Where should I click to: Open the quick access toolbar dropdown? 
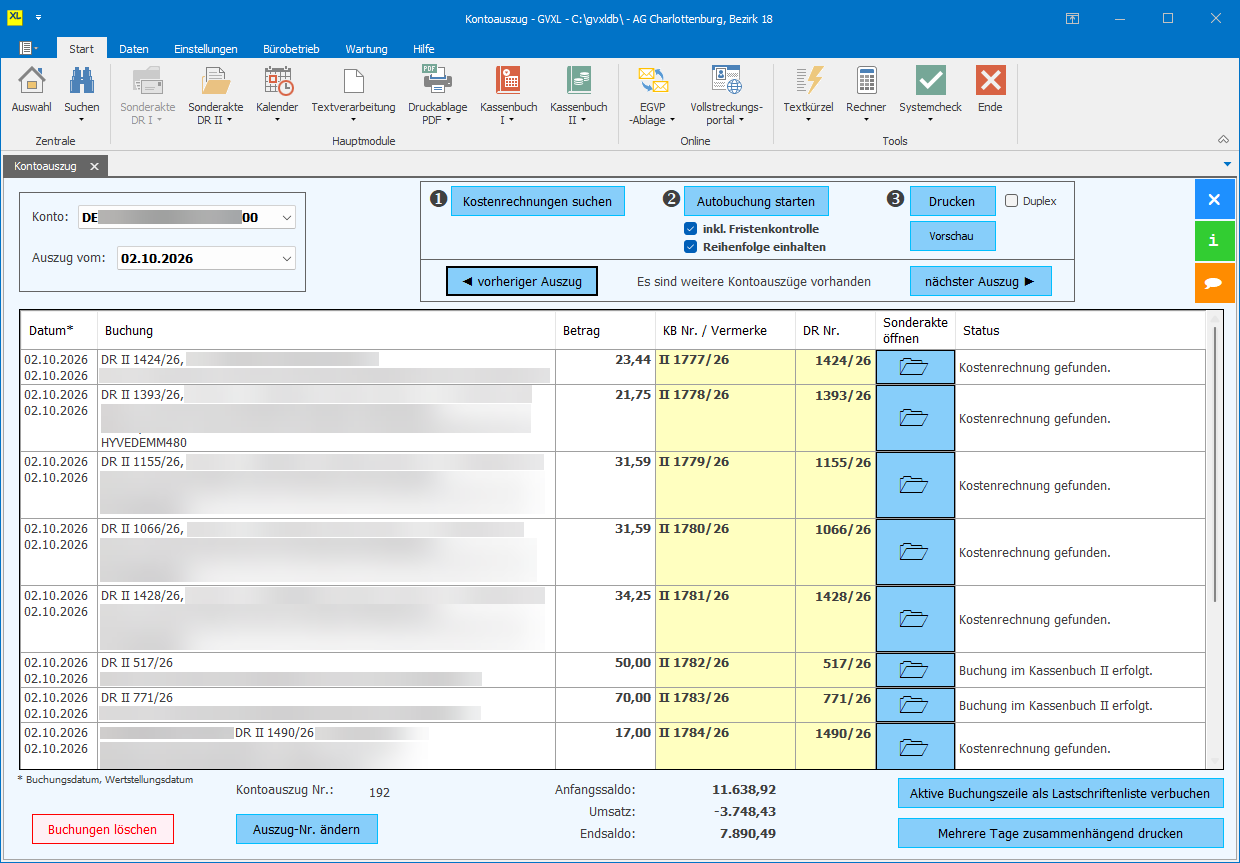(38, 18)
